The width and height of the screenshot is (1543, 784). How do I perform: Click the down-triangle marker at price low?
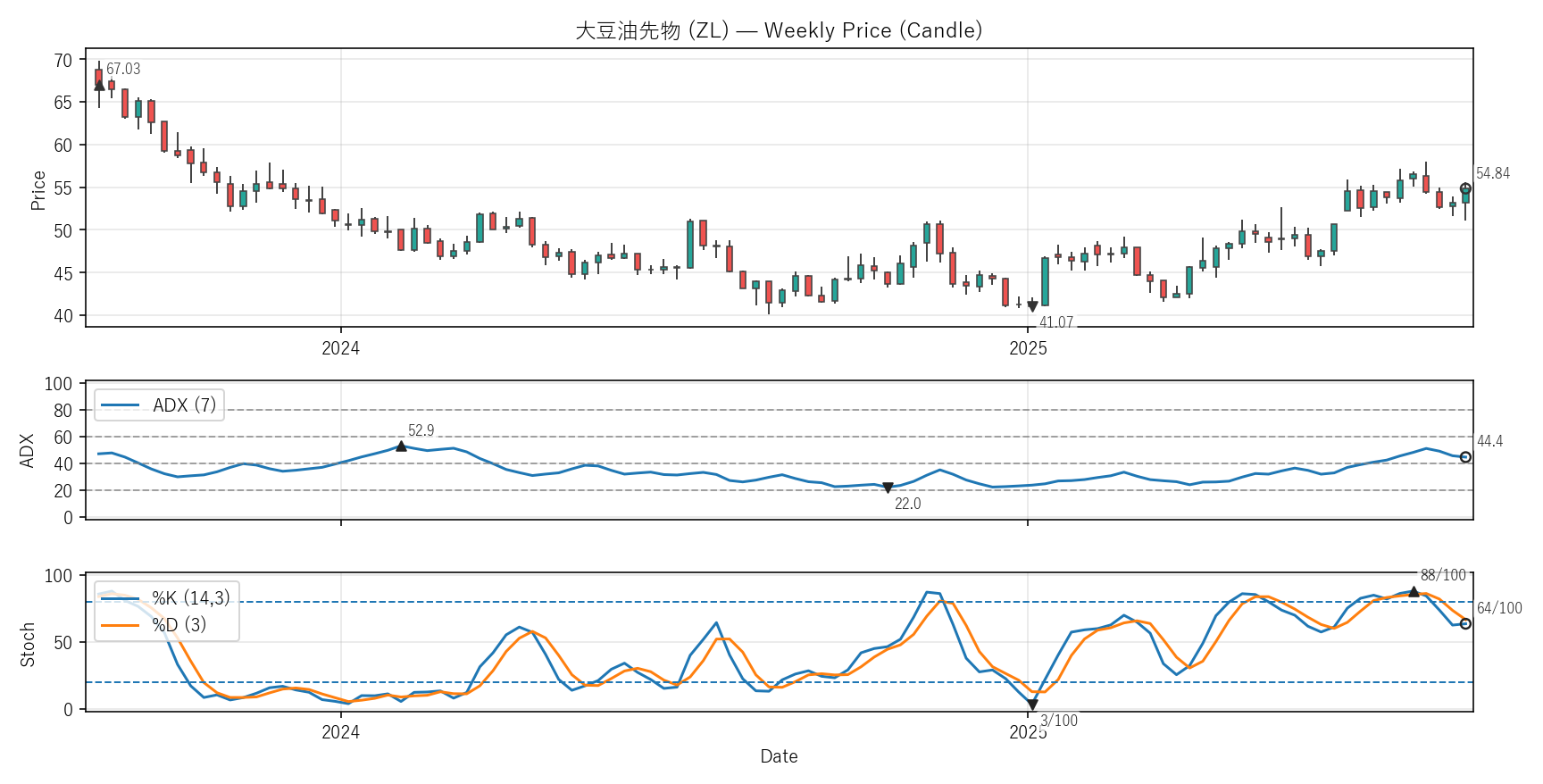[x=1032, y=306]
